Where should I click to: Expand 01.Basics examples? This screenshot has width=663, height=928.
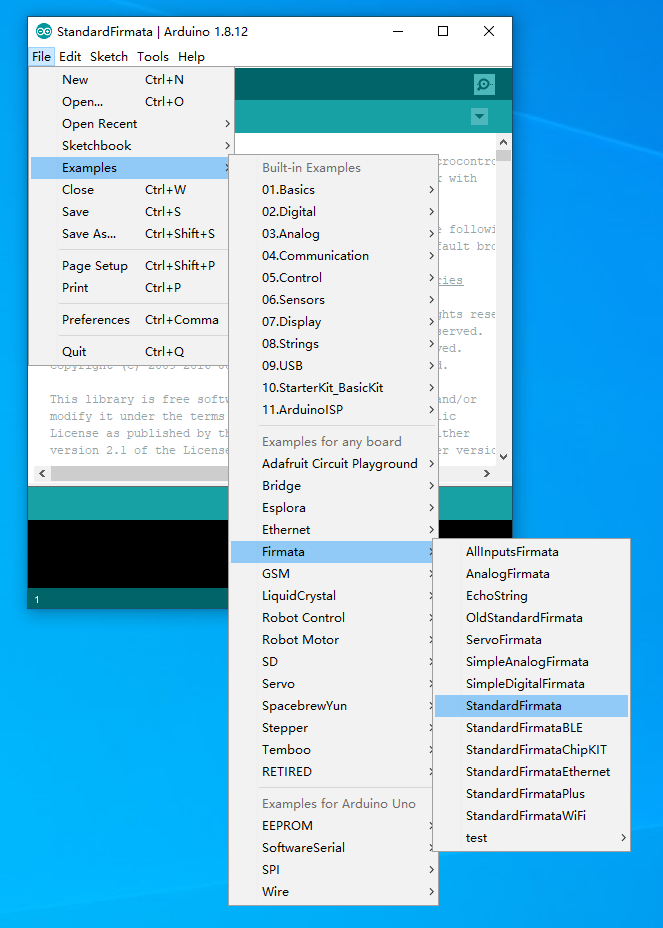pos(333,190)
